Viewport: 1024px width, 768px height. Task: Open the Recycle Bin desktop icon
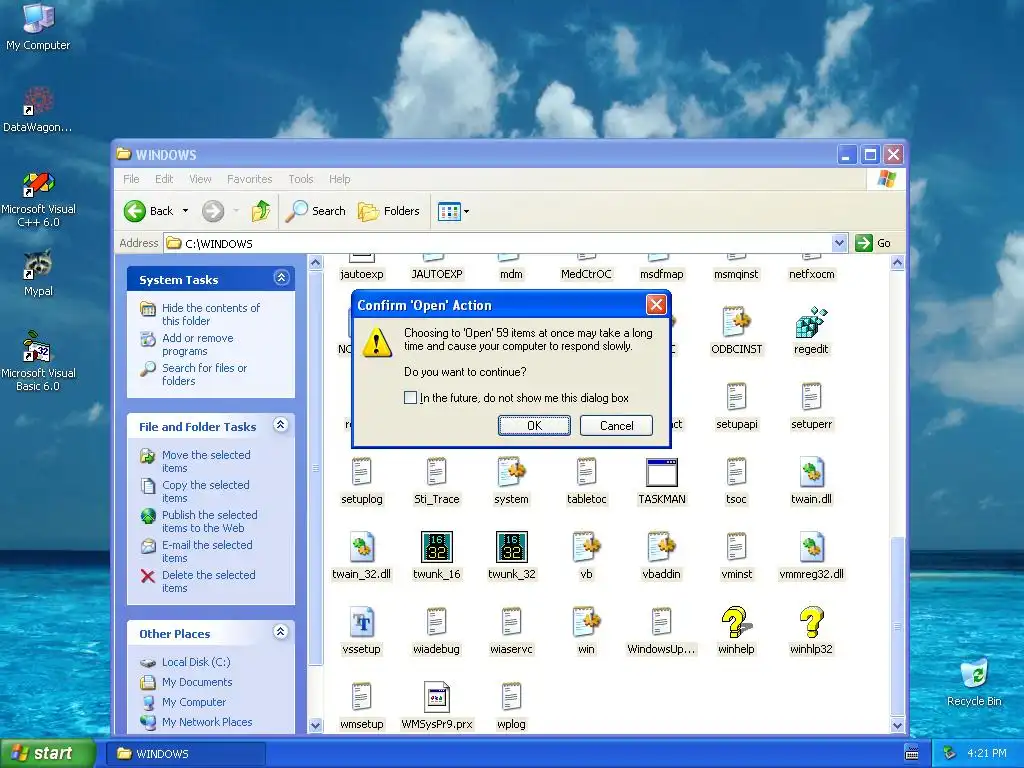pyautogui.click(x=974, y=683)
